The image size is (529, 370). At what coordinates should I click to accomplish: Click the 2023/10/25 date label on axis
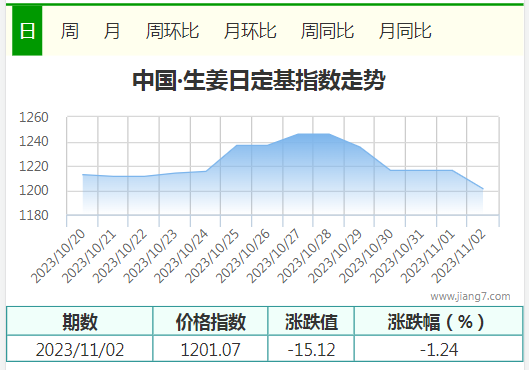[213, 256]
